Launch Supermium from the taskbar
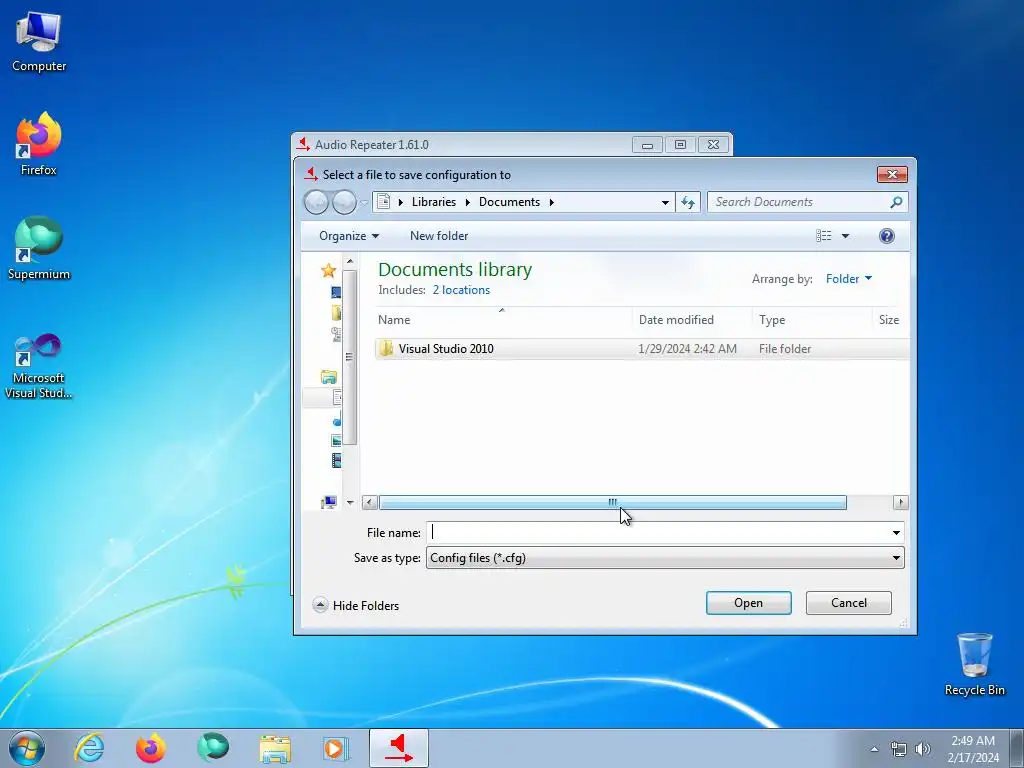This screenshot has width=1024, height=768. (x=213, y=748)
